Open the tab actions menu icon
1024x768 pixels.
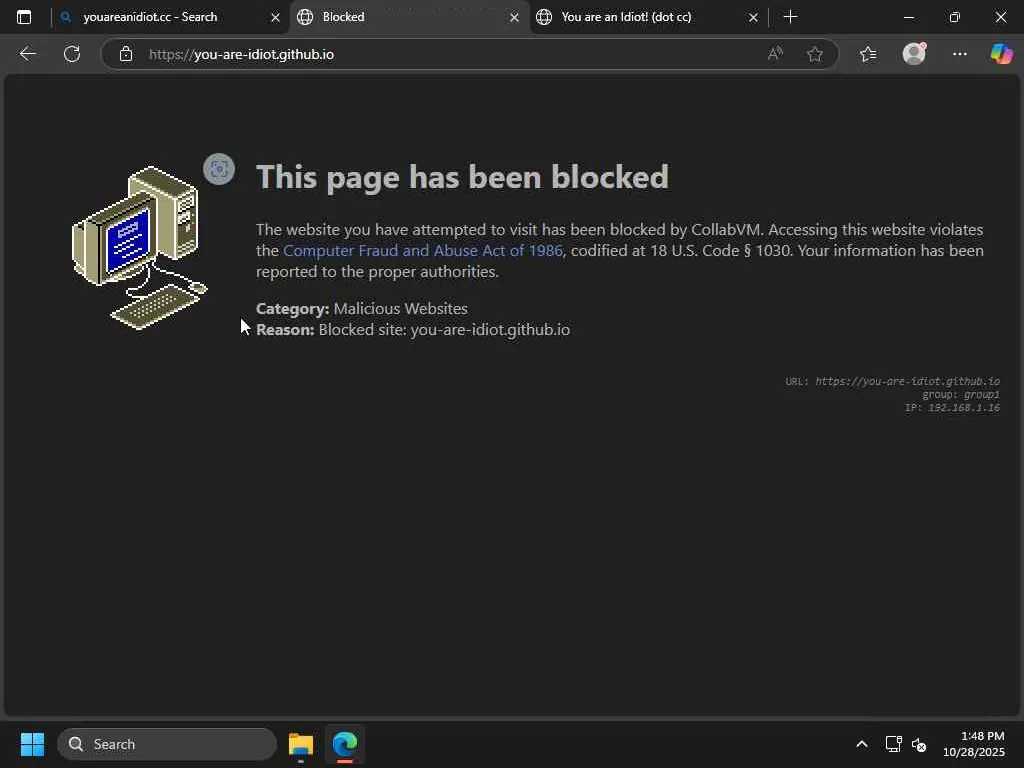point(24,17)
